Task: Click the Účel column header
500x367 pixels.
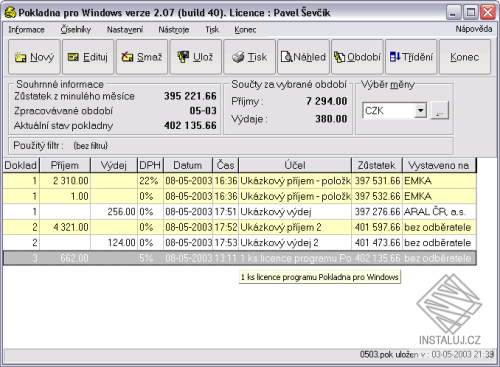Action: pos(295,165)
